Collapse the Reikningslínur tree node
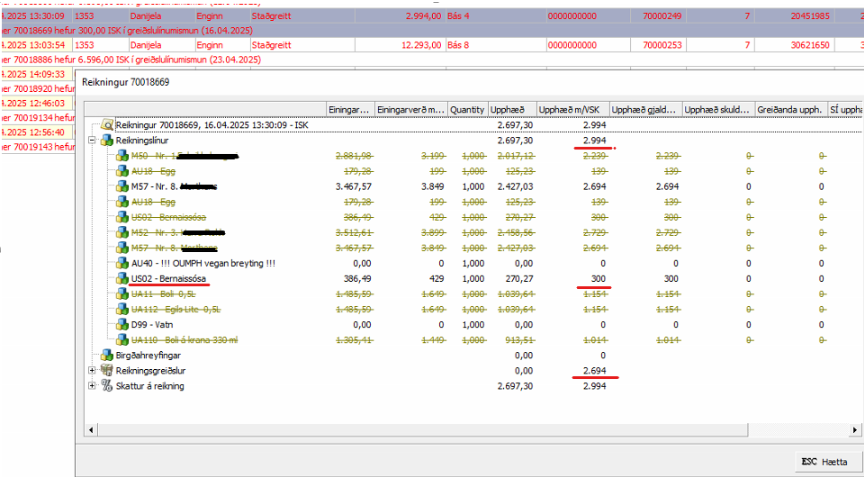 pos(93,141)
